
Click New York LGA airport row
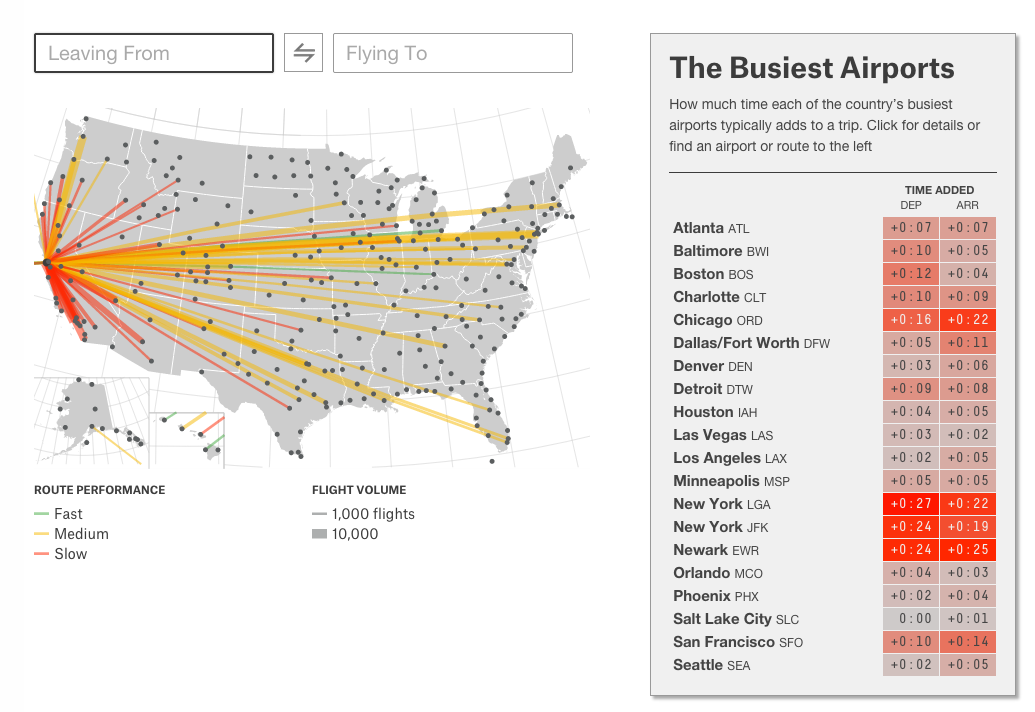coord(834,504)
